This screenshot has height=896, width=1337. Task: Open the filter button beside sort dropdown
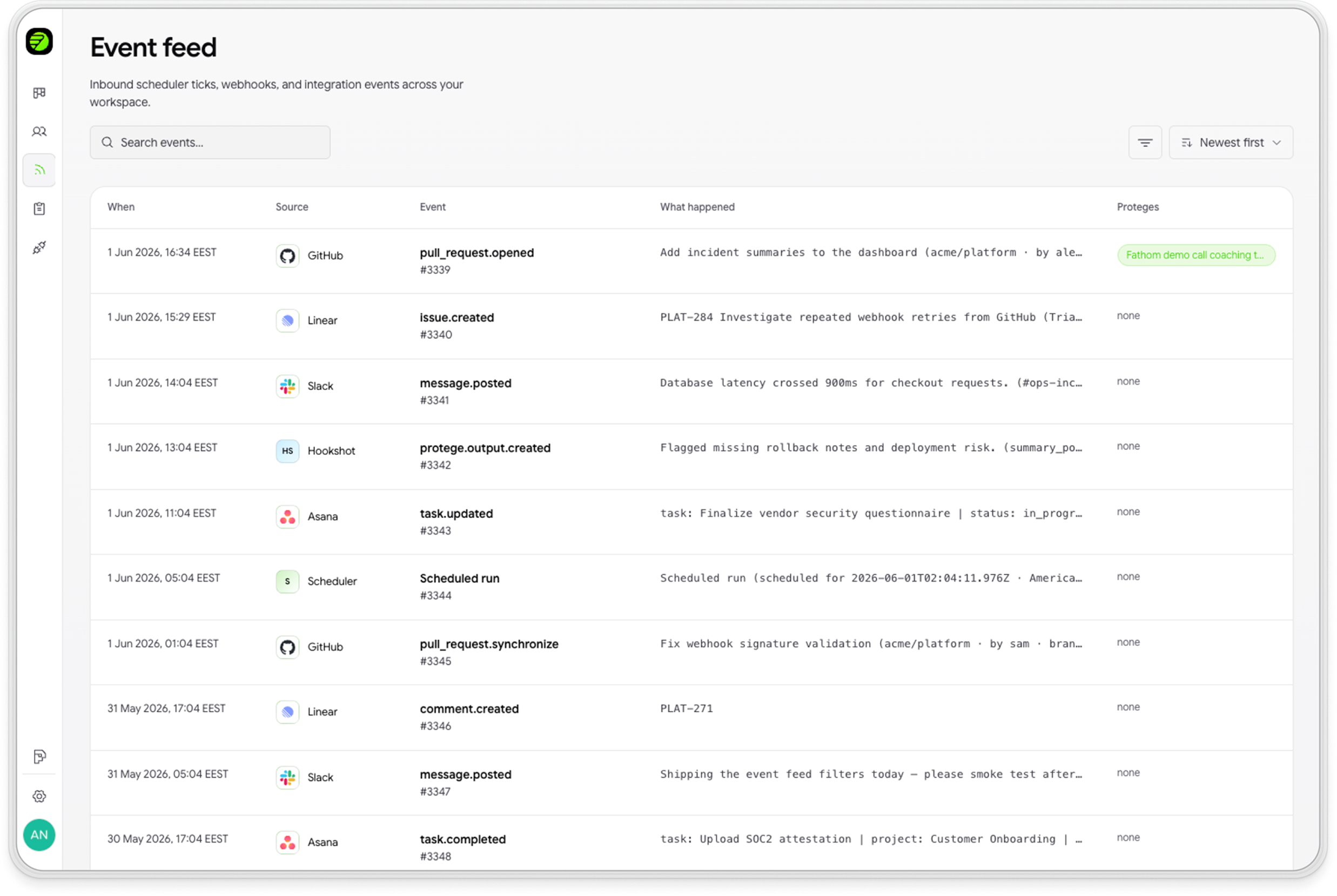1144,142
